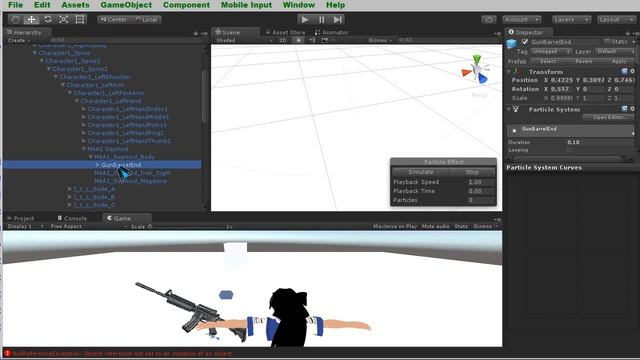Screen dimensions: 640x360
Task: Open the Assets menu
Action: click(x=75, y=5)
